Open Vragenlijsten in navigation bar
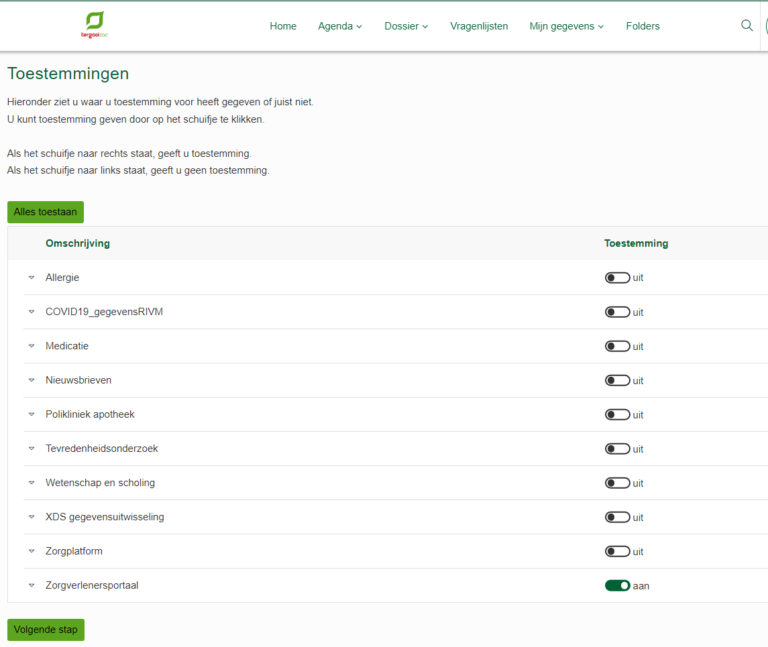 (479, 26)
